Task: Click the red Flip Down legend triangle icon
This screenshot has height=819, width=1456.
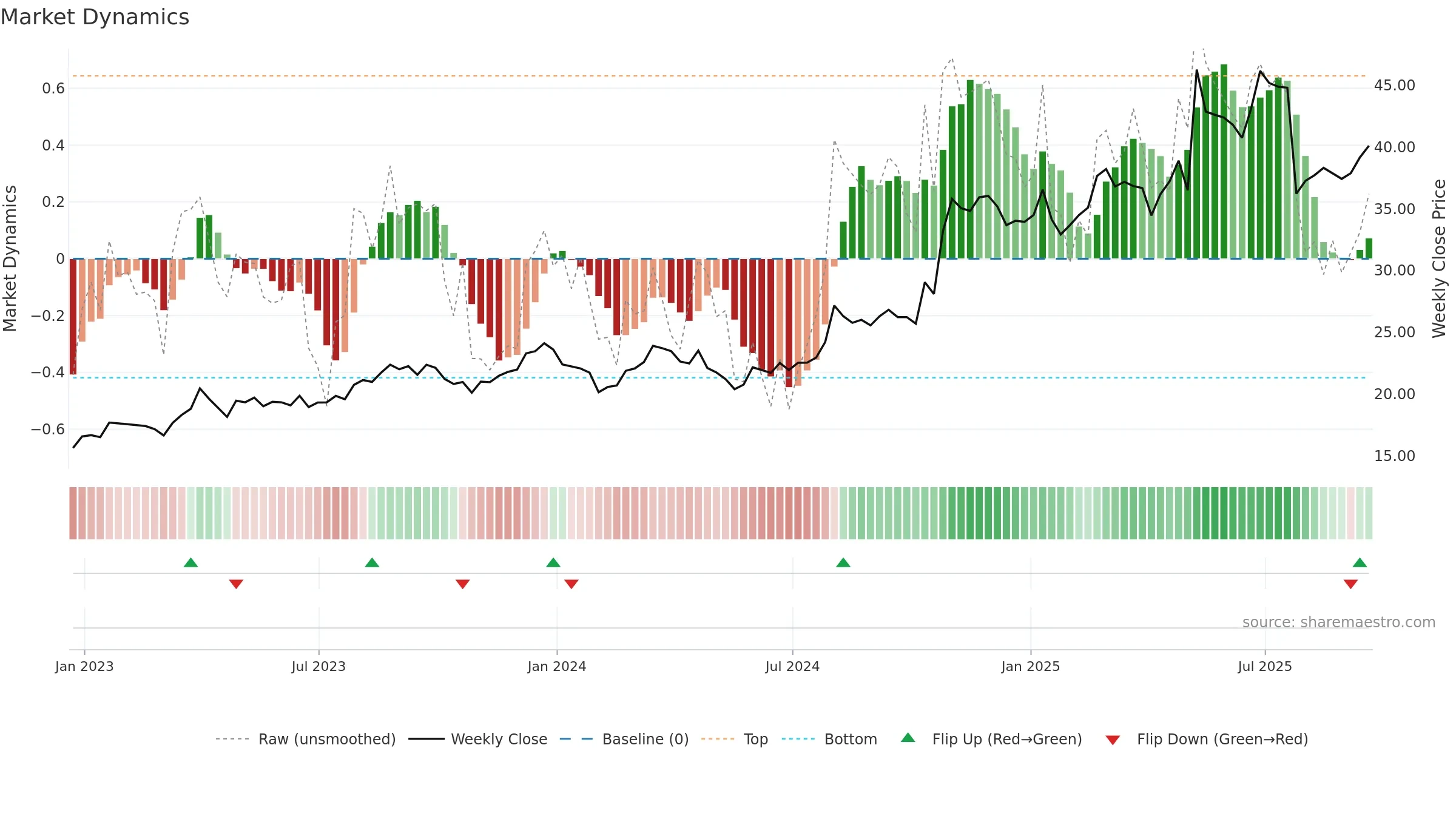Action: pos(1113,740)
